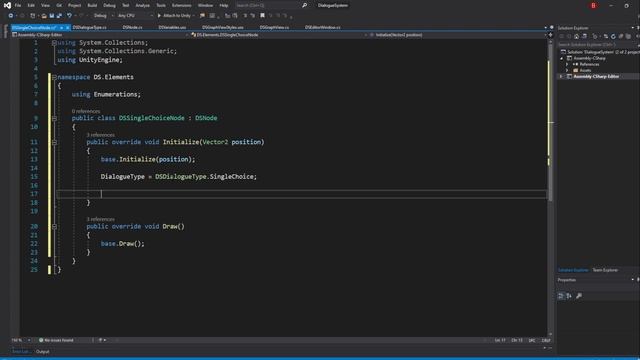Collapse the DSSingleChoiceNode class block
Image resolution: width=640 pixels, height=360 pixels.
[x=54, y=118]
